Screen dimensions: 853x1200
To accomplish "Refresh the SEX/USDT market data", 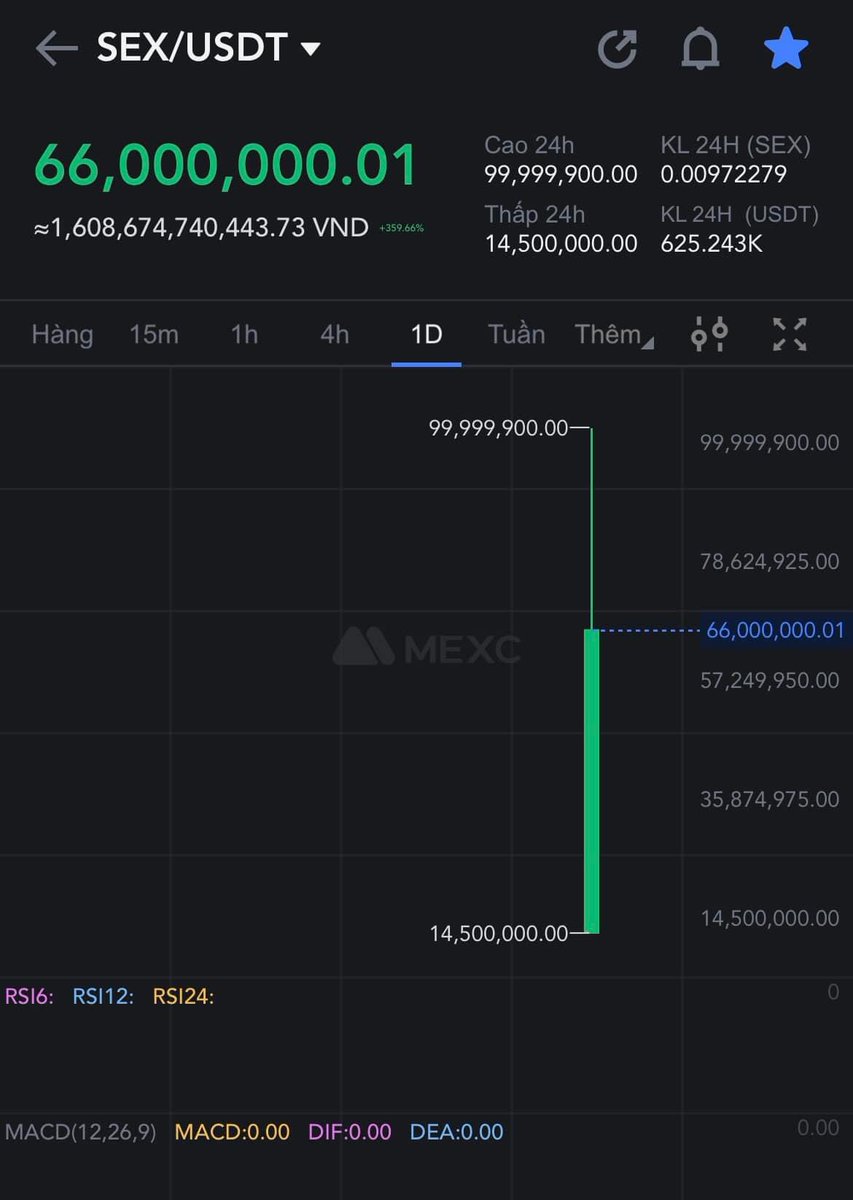I will pos(620,47).
